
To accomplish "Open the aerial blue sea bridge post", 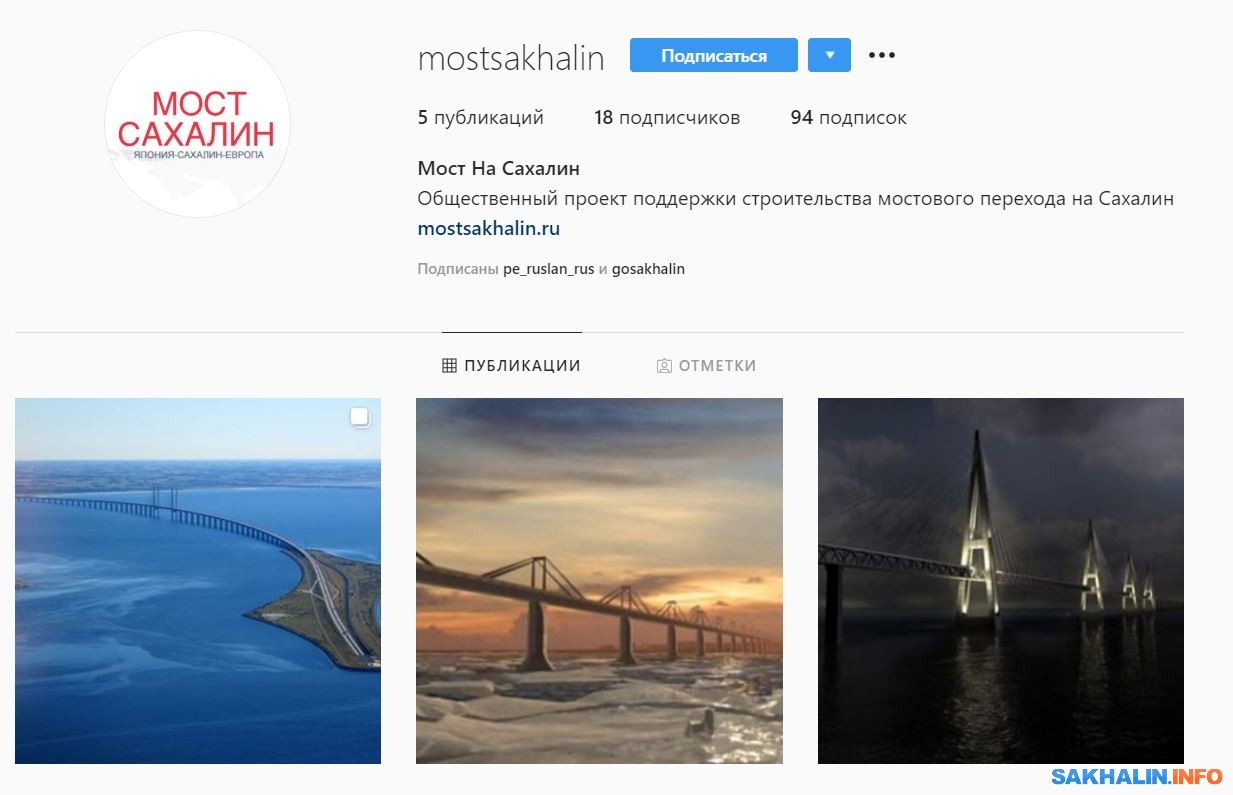I will (198, 581).
